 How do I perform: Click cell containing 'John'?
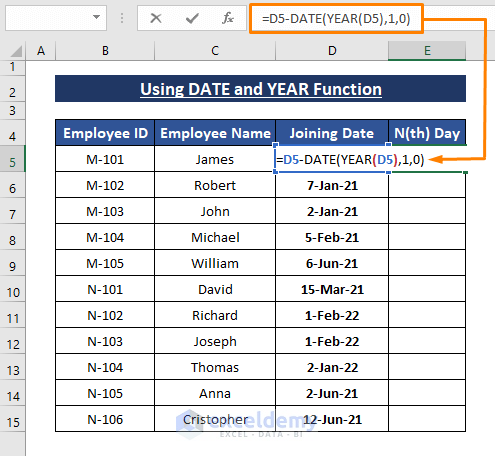point(215,211)
